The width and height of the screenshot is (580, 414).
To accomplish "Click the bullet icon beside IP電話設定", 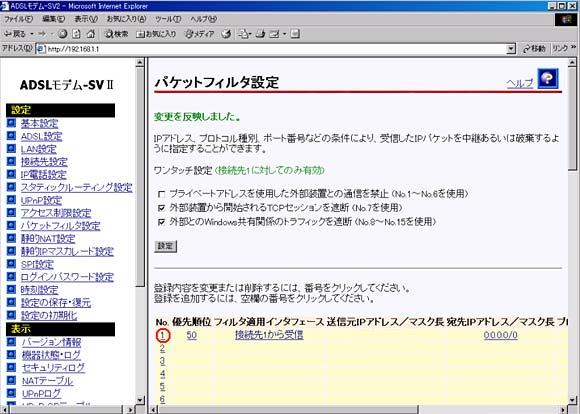I will tap(11, 174).
